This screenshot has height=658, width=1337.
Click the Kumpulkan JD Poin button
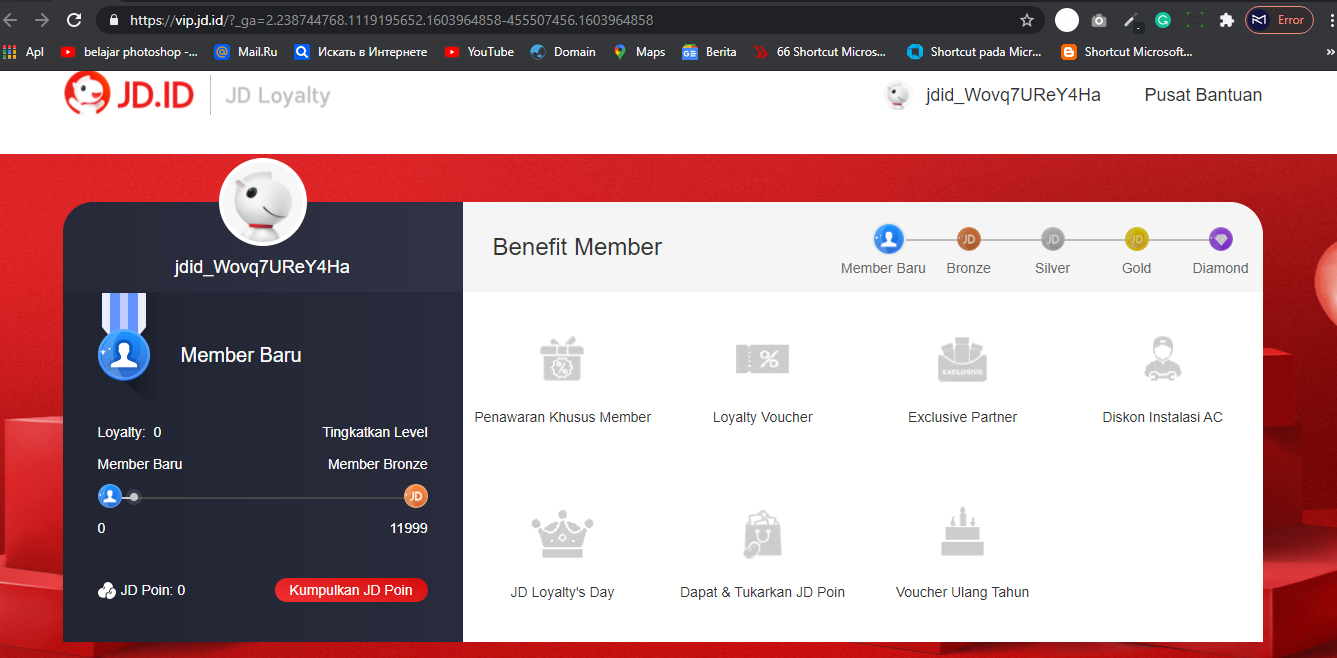pos(351,590)
